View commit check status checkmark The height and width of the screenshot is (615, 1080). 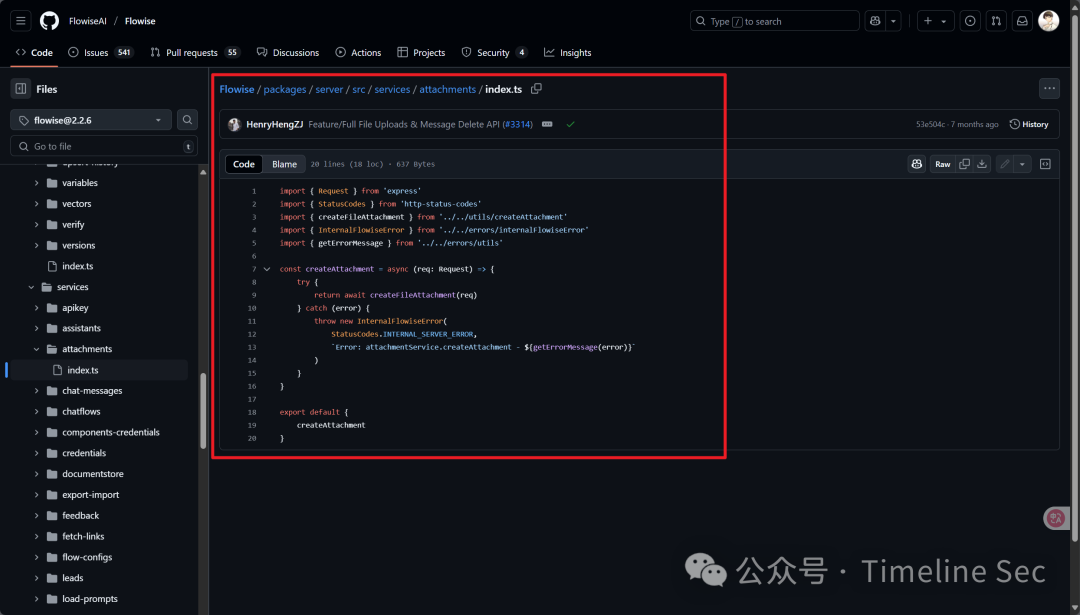(x=570, y=125)
